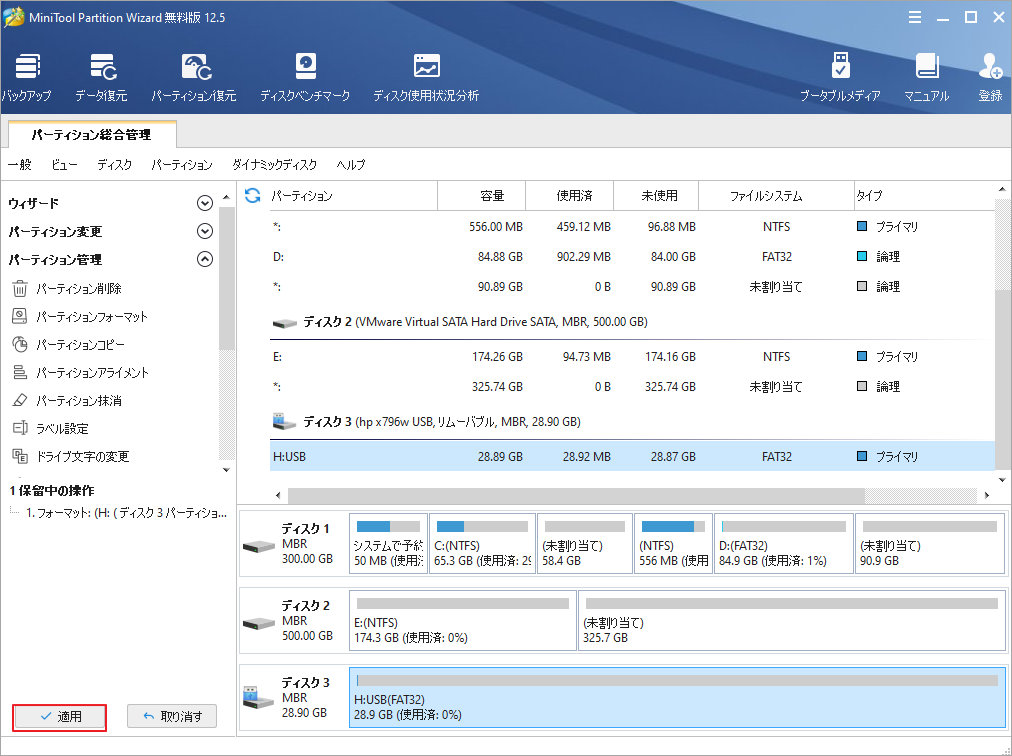Expand the パーティション変更 section
1012x756 pixels.
pyautogui.click(x=205, y=230)
